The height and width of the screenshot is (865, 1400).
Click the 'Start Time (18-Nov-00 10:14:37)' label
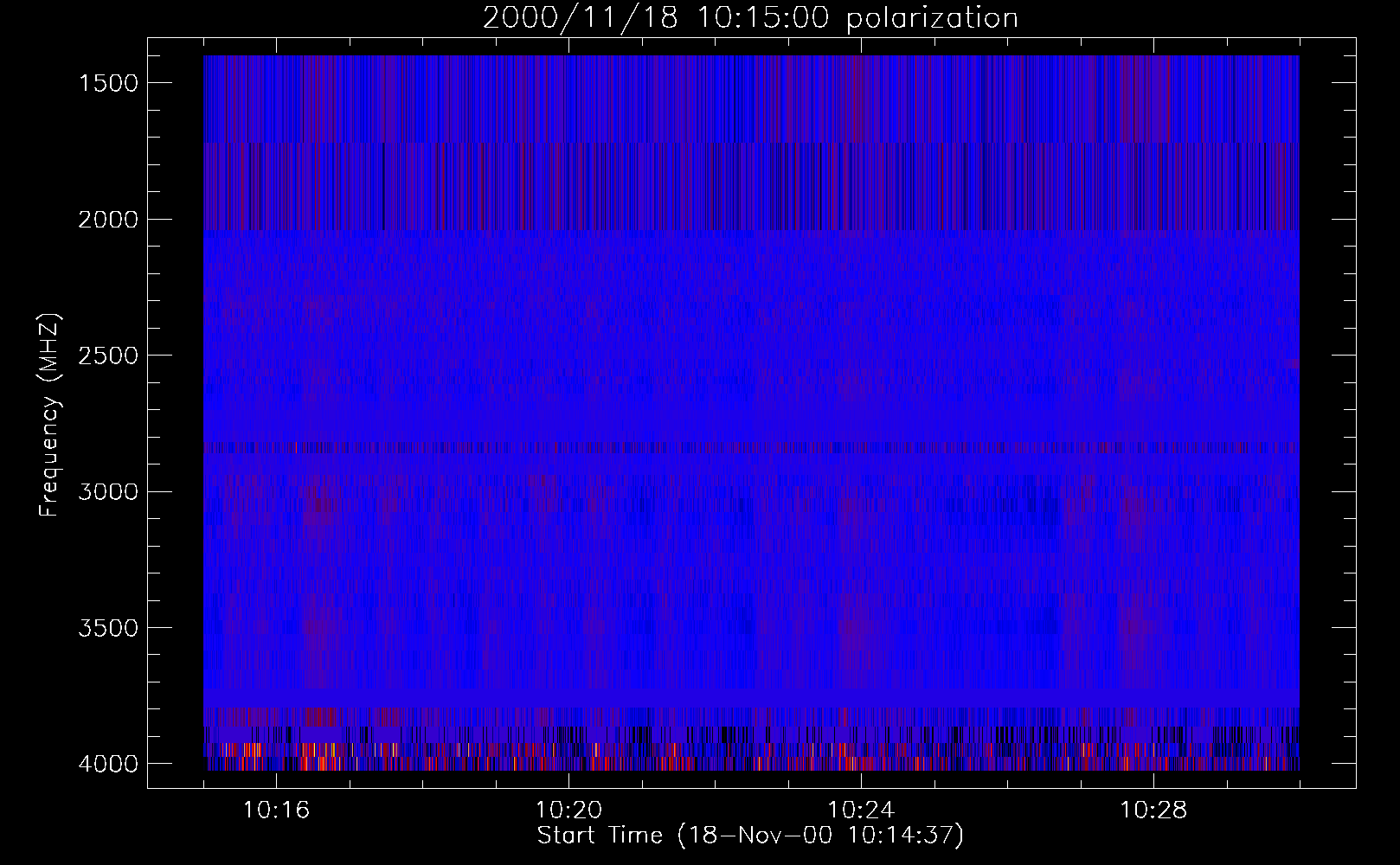[750, 836]
